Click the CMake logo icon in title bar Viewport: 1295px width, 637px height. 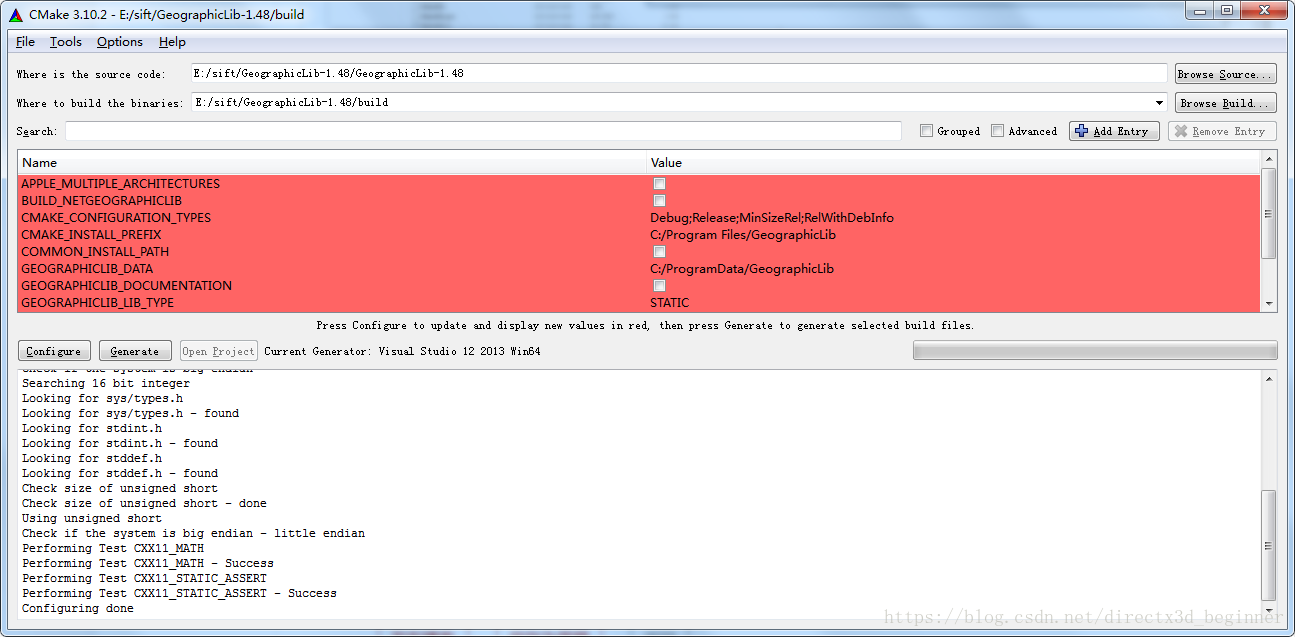tap(15, 15)
